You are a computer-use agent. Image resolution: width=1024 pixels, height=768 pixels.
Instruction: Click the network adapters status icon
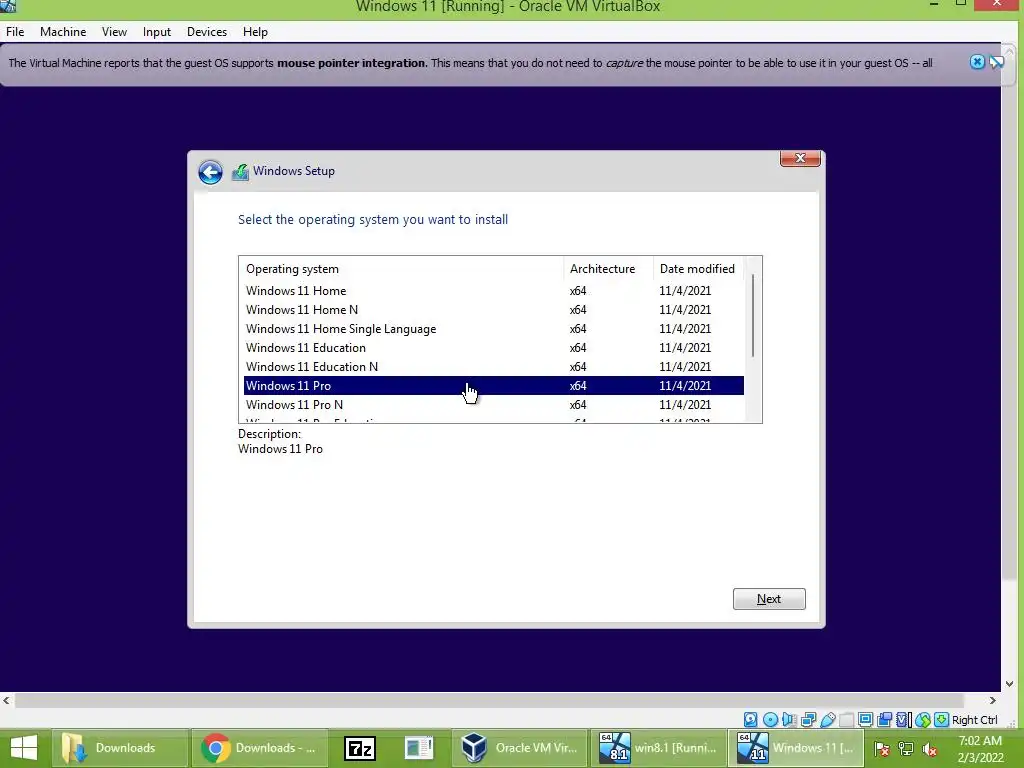click(x=808, y=719)
